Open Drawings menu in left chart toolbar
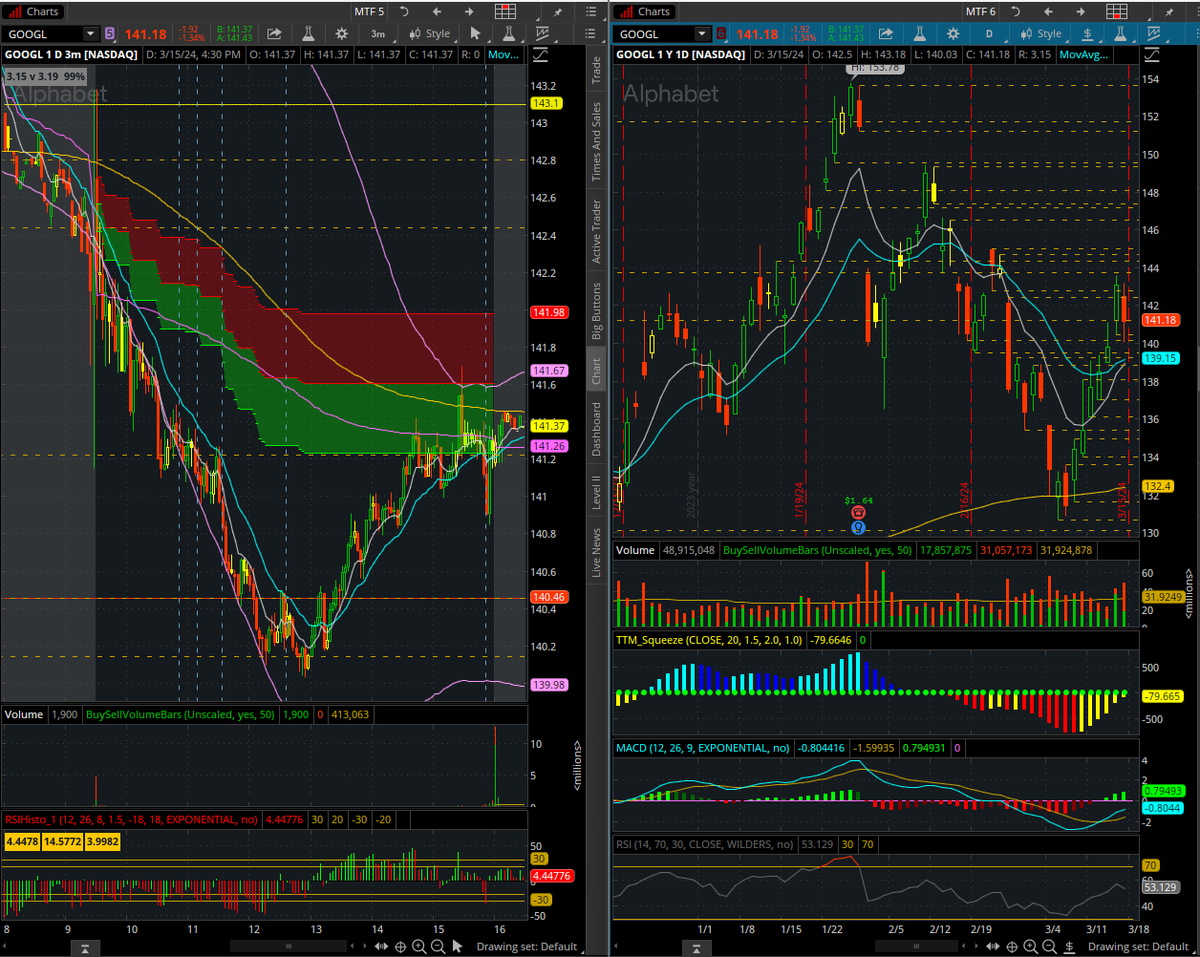Screen dimensions: 1200x957 click(541, 34)
